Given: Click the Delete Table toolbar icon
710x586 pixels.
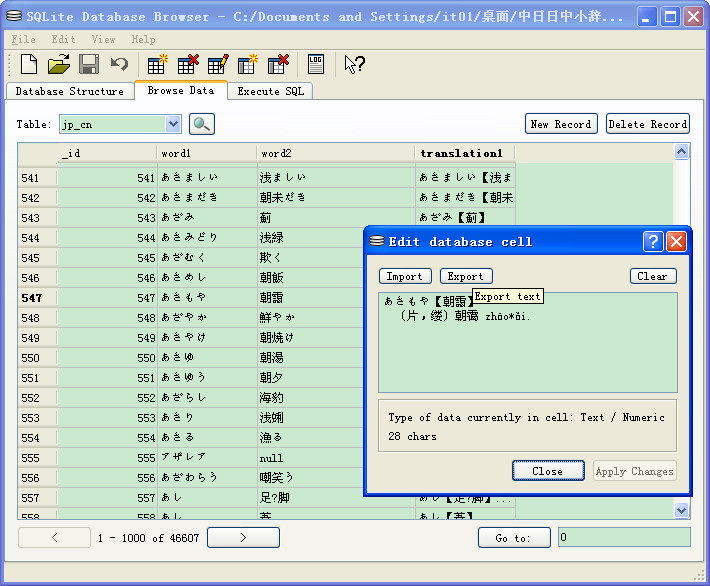Looking at the screenshot, I should (188, 64).
